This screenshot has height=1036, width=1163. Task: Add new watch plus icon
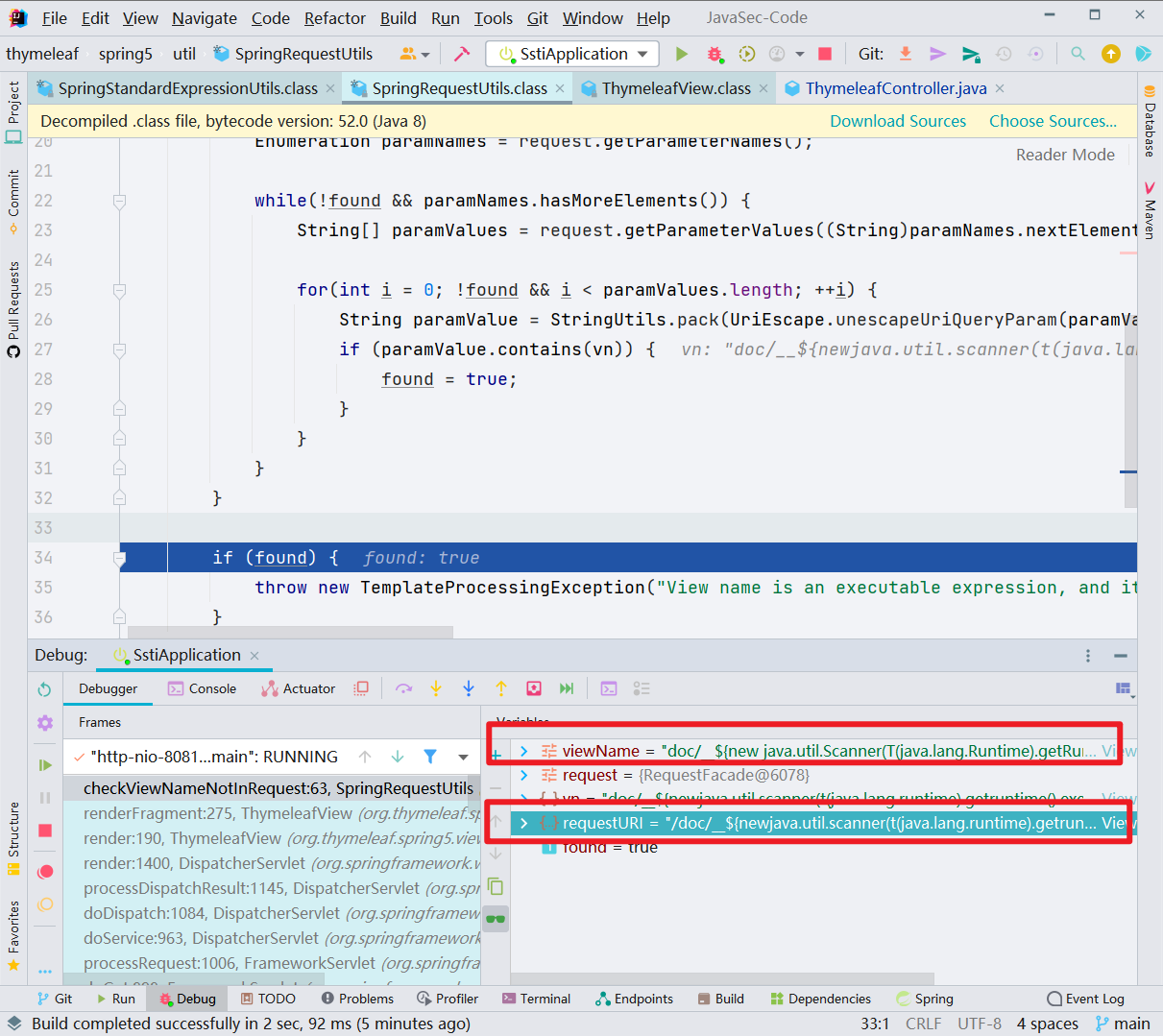point(496,755)
